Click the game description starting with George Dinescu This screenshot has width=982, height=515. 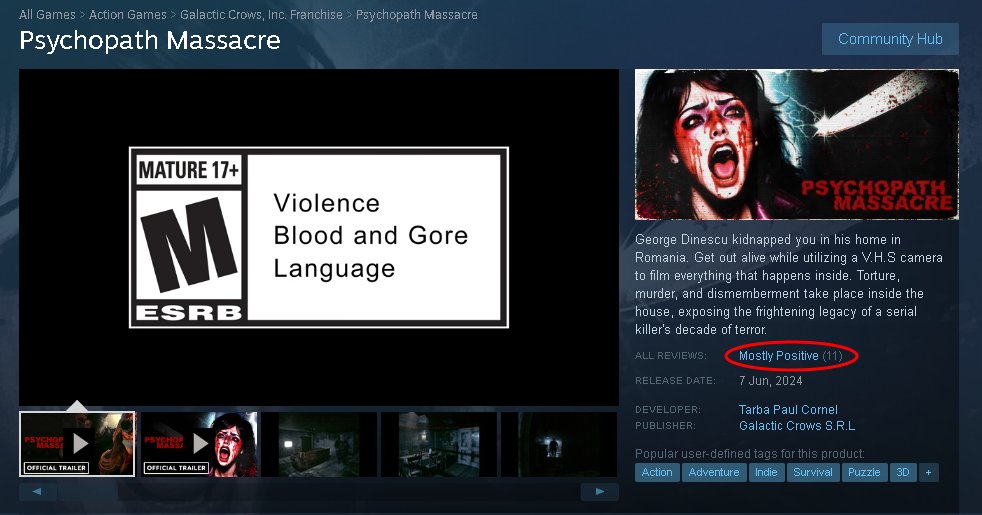coord(789,284)
